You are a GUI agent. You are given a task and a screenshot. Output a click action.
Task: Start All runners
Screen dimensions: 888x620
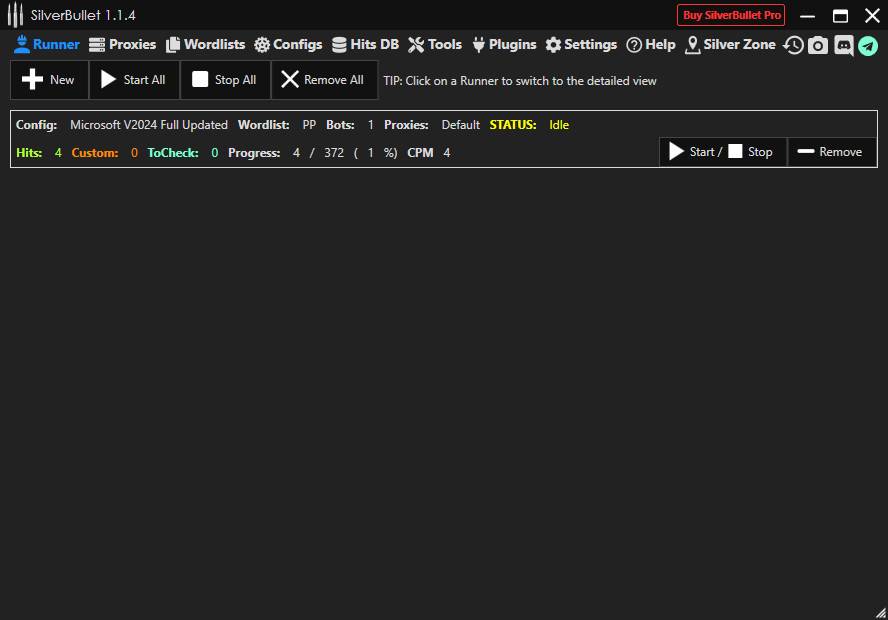point(134,80)
